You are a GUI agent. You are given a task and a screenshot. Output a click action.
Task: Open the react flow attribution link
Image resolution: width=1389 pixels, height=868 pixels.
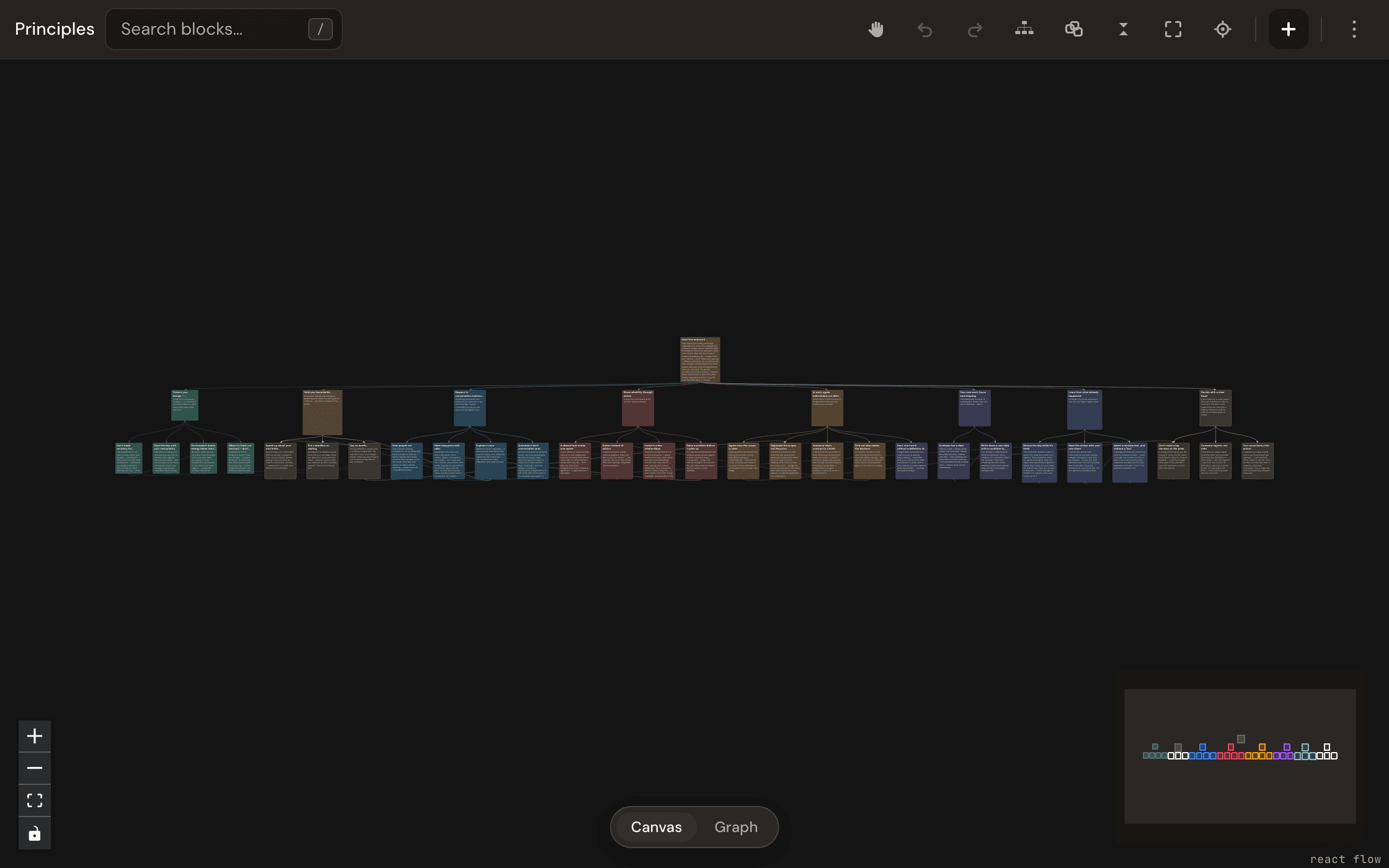coord(1346,859)
